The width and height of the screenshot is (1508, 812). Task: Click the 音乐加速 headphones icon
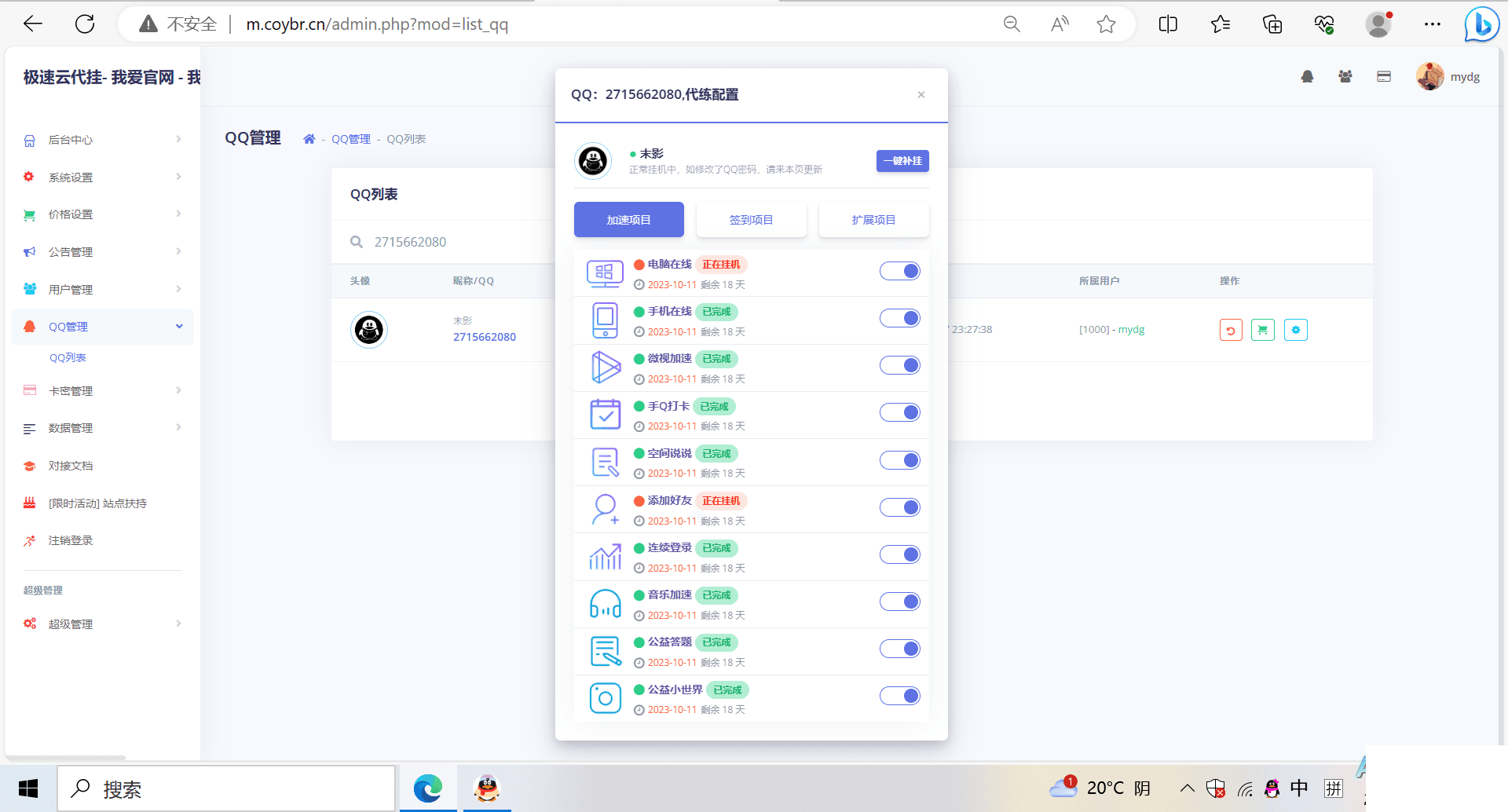pos(606,604)
